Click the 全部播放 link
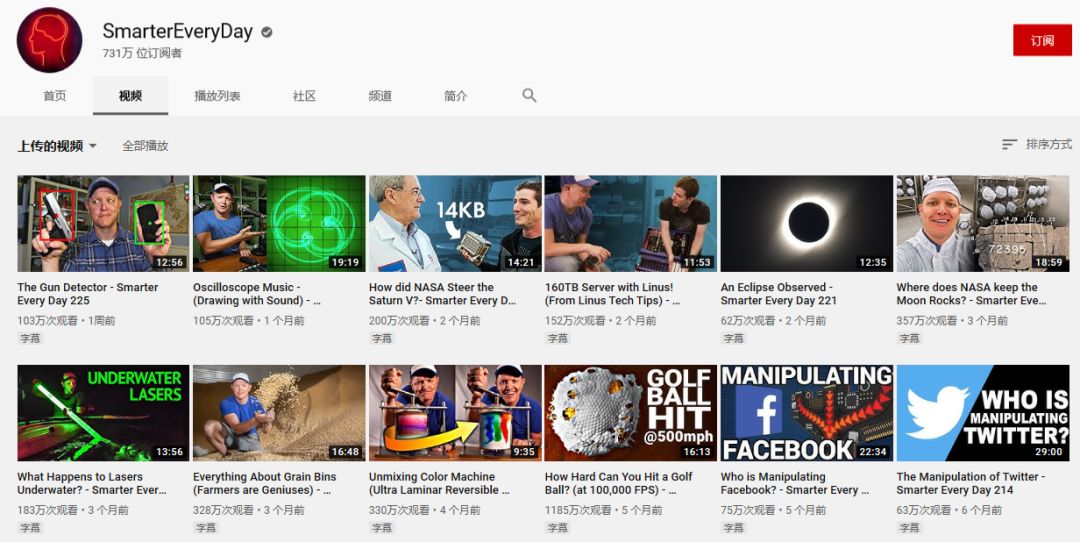The image size is (1080, 542). (145, 146)
